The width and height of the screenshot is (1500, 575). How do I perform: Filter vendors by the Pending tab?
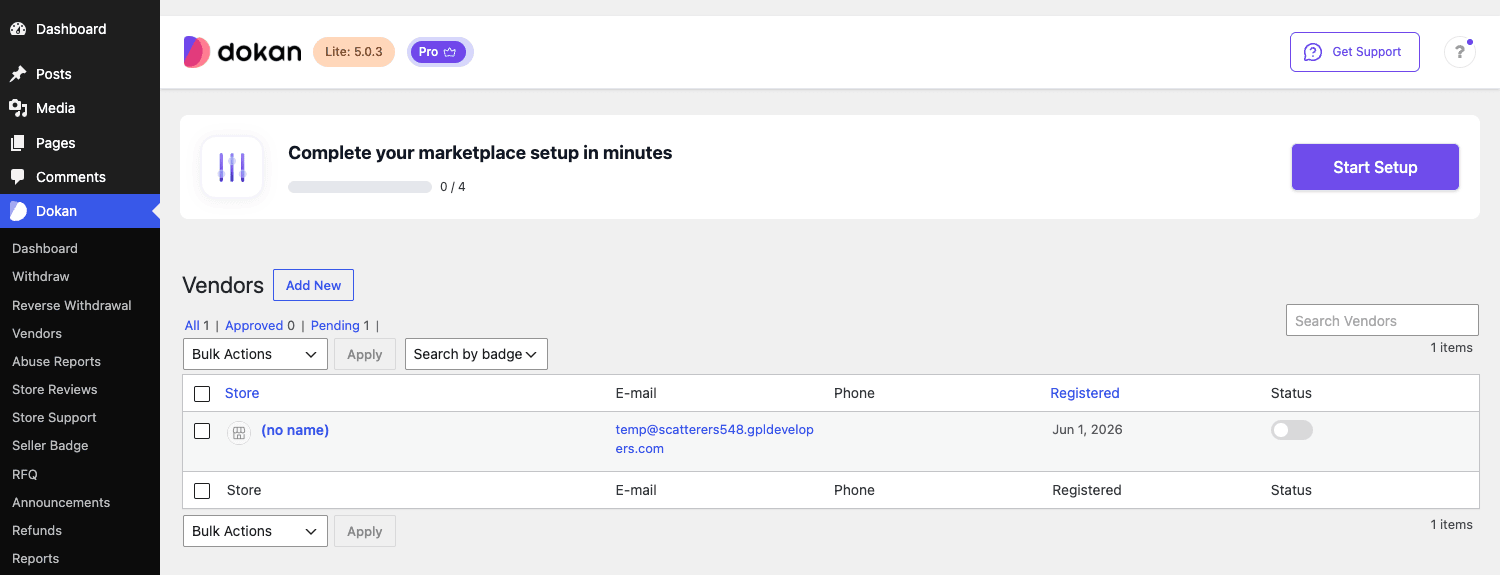click(x=335, y=325)
